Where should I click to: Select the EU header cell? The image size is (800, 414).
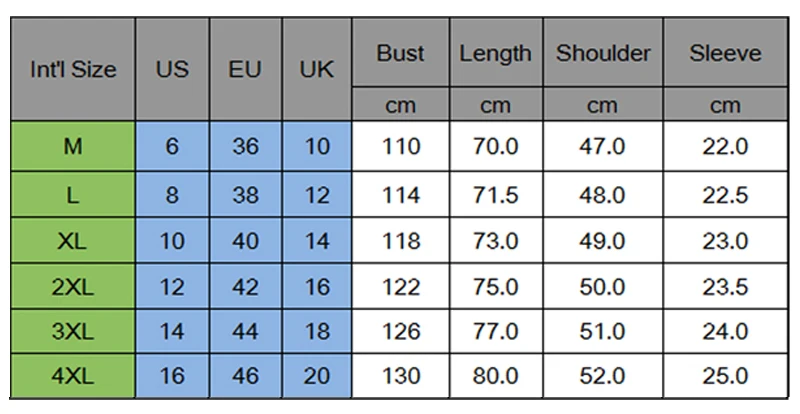(245, 69)
